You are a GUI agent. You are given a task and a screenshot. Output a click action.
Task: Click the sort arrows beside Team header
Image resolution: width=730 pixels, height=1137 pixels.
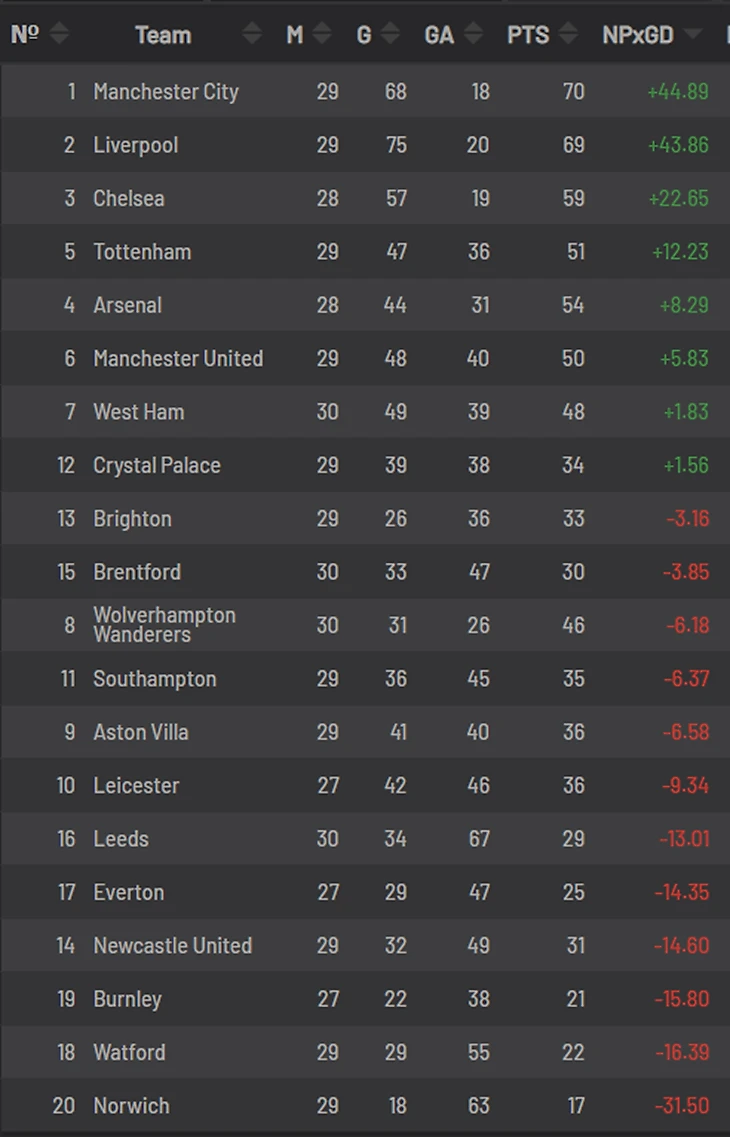(252, 35)
